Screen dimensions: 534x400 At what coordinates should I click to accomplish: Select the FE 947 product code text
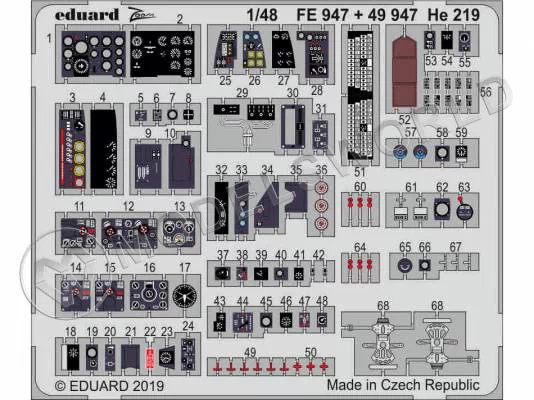323,15
